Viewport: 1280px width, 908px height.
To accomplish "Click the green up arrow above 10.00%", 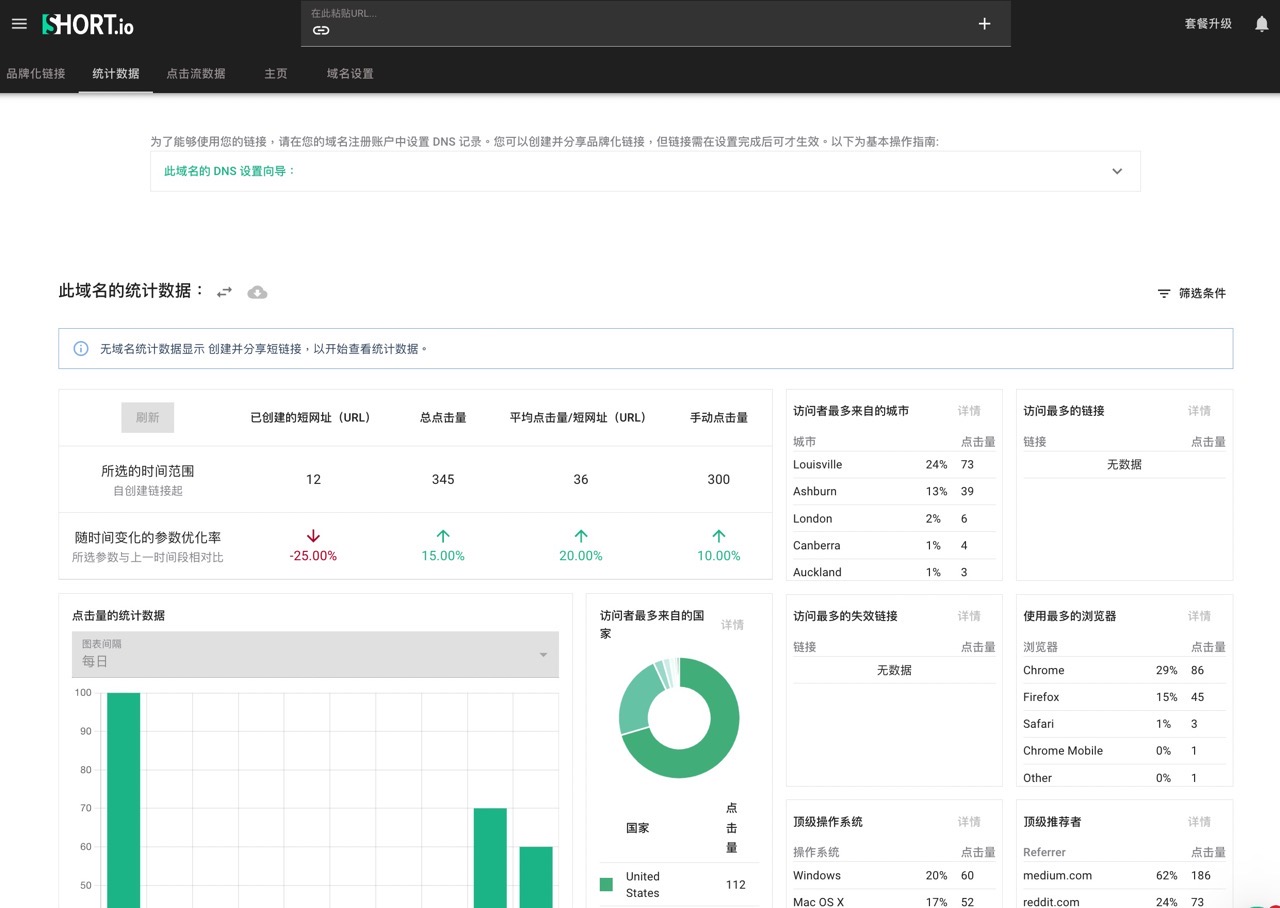I will pyautogui.click(x=719, y=536).
